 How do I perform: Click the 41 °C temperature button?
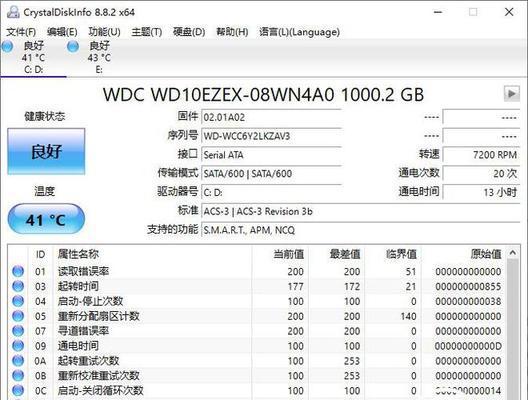click(x=46, y=220)
